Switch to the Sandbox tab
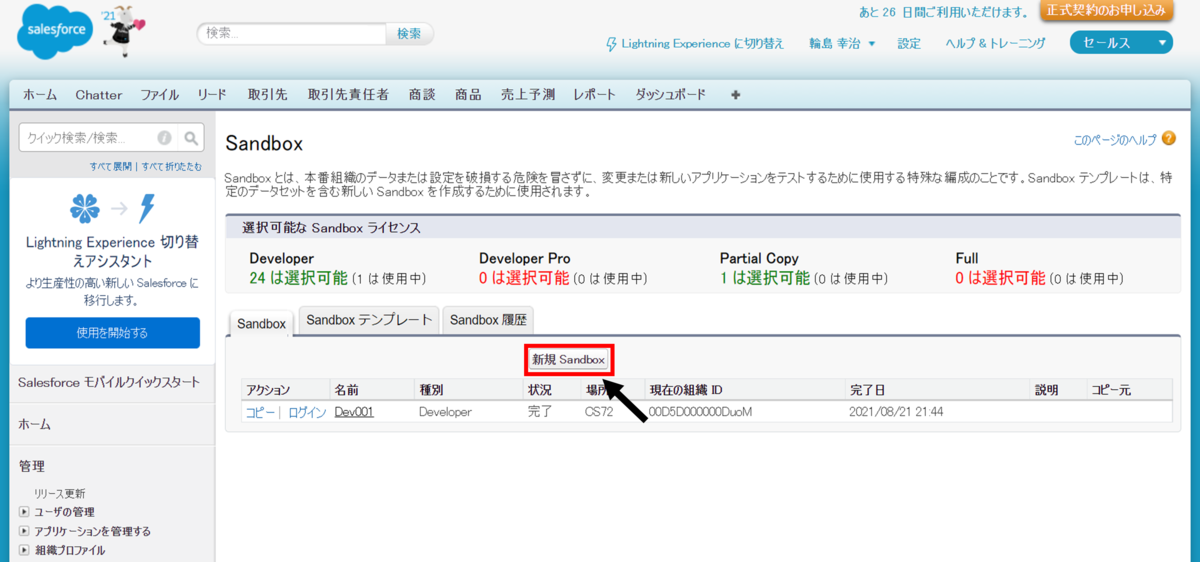The image size is (1200, 562). pos(262,324)
